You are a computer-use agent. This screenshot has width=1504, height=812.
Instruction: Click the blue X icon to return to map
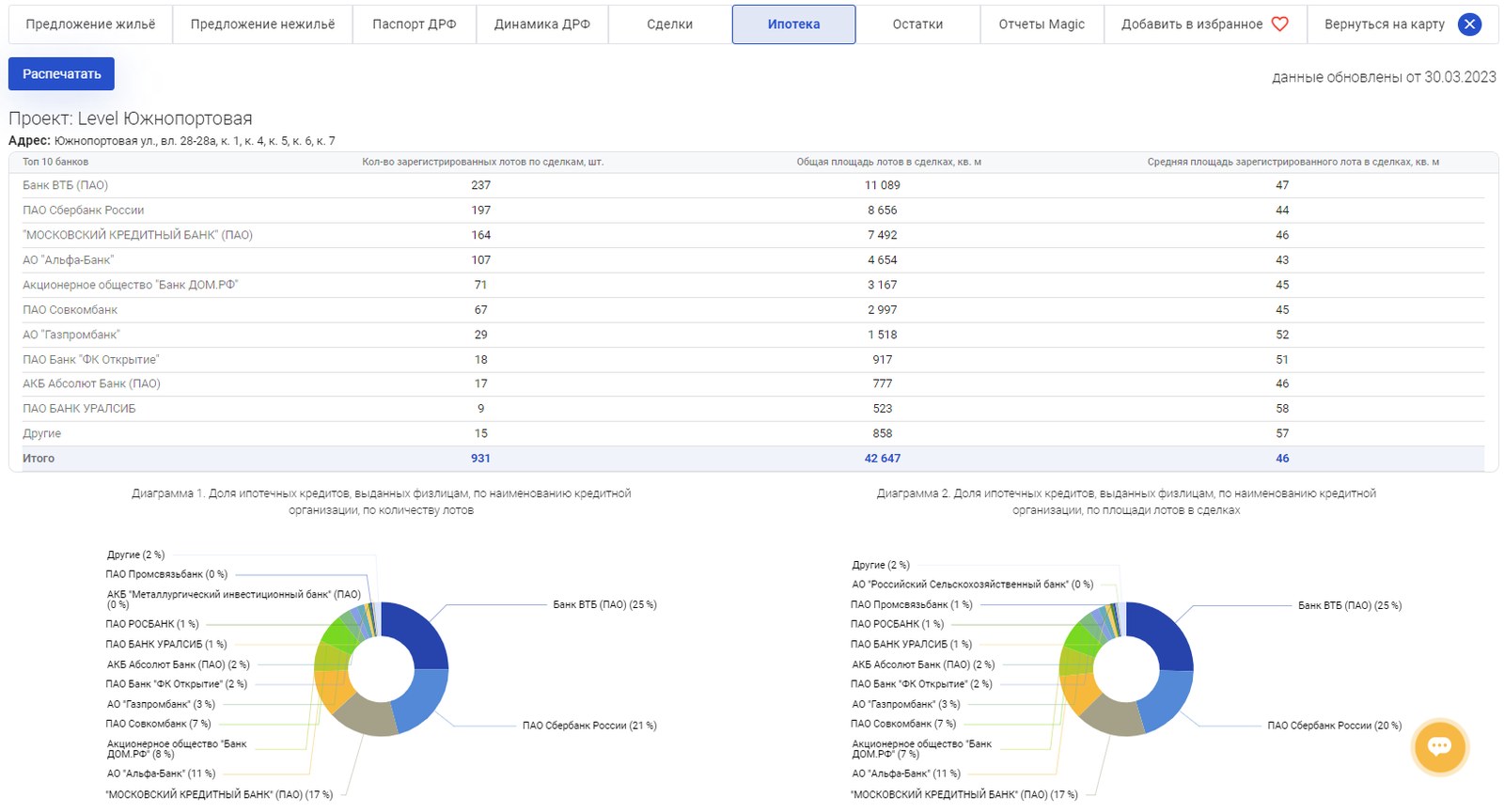tap(1469, 24)
